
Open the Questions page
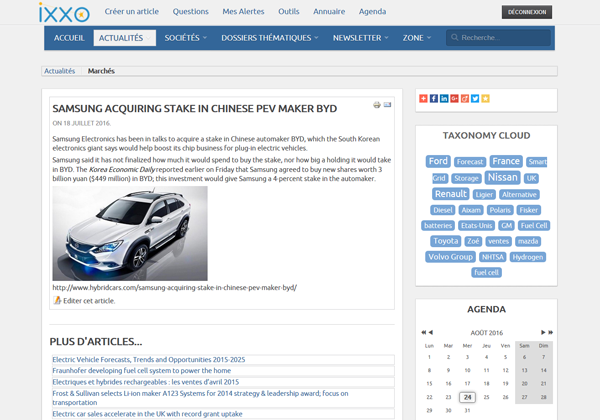[x=191, y=12]
